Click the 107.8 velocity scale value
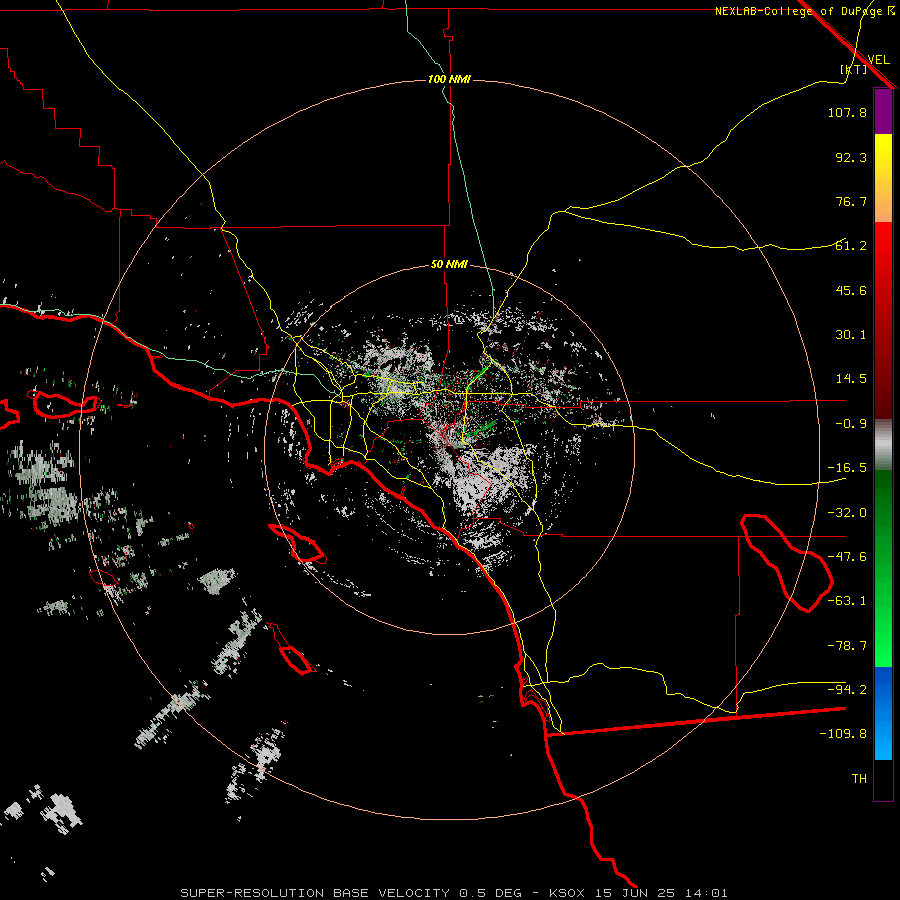The width and height of the screenshot is (900, 900). pos(847,112)
